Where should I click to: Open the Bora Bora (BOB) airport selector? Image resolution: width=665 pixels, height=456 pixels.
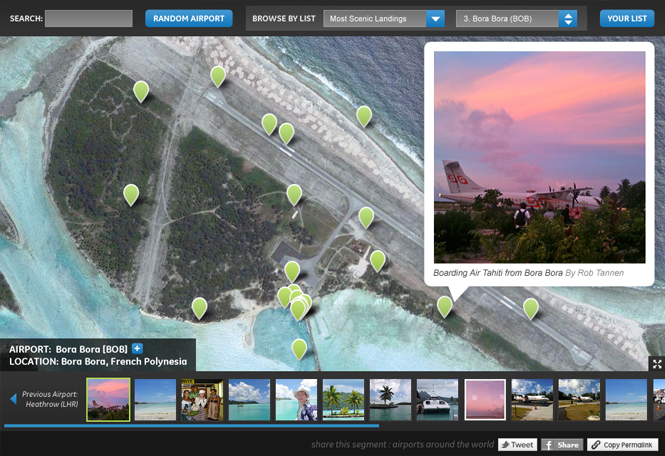pos(516,18)
